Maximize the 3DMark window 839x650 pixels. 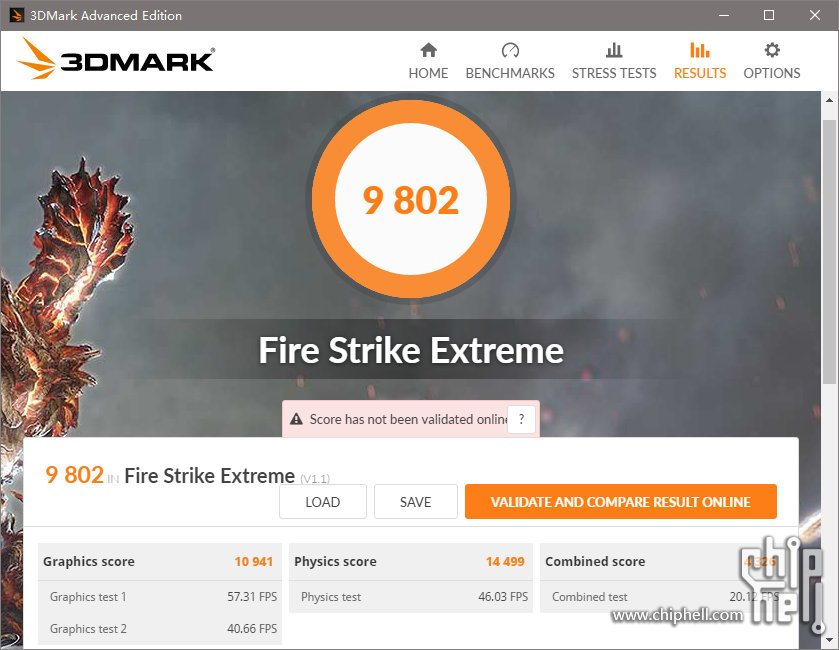coord(769,15)
